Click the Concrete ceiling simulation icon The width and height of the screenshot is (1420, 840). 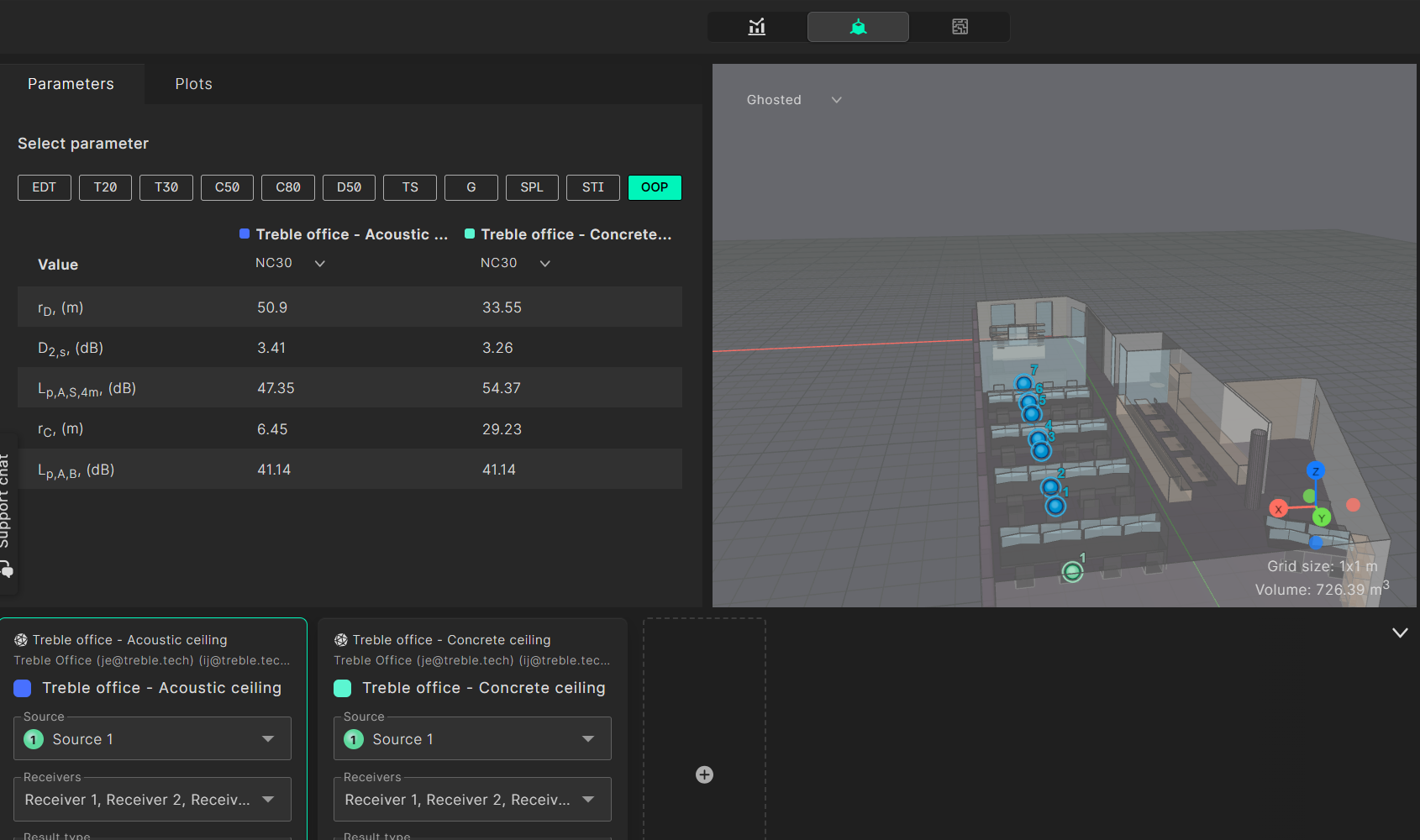[x=341, y=640]
